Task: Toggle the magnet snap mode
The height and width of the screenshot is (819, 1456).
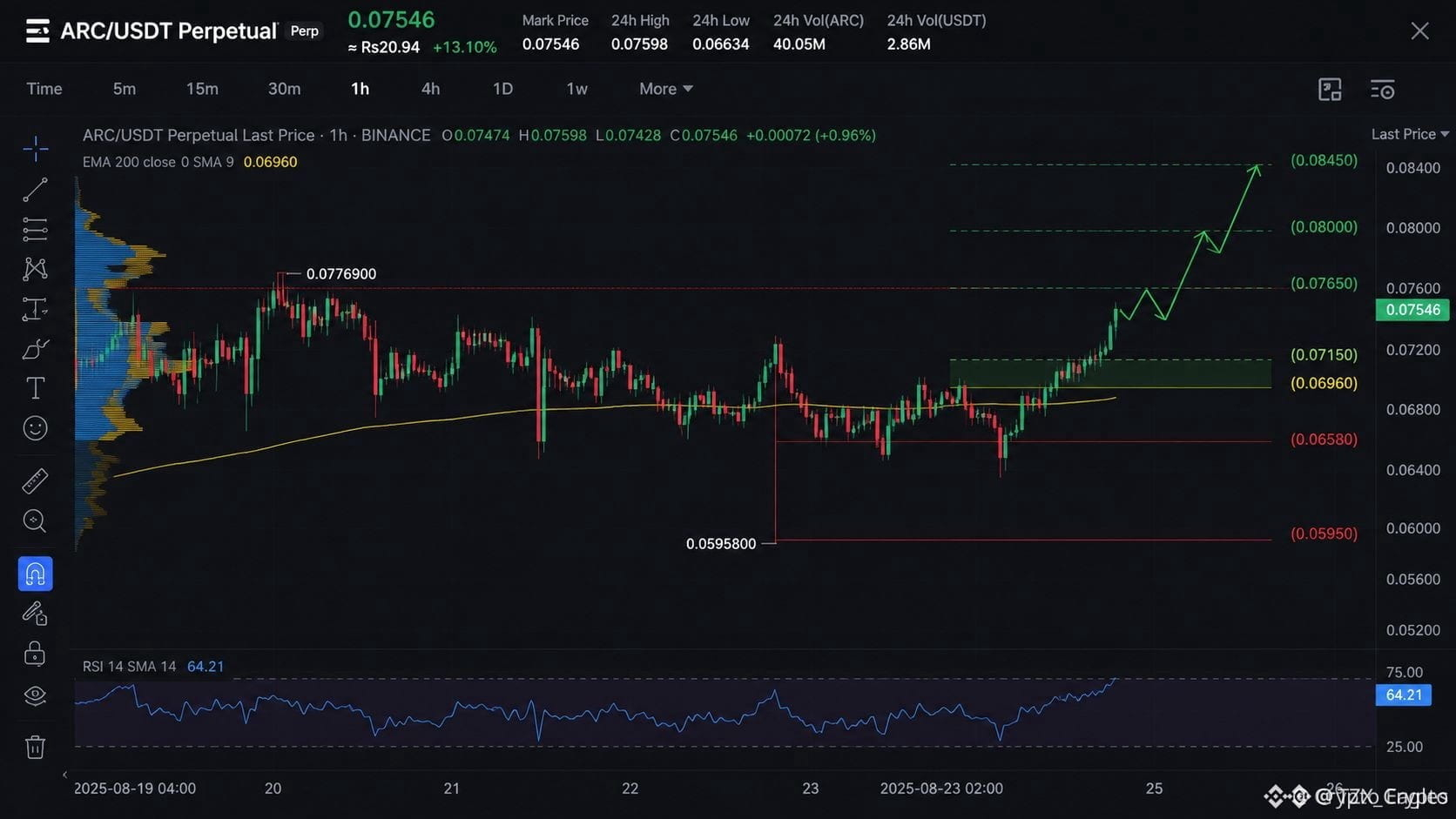Action: click(36, 574)
